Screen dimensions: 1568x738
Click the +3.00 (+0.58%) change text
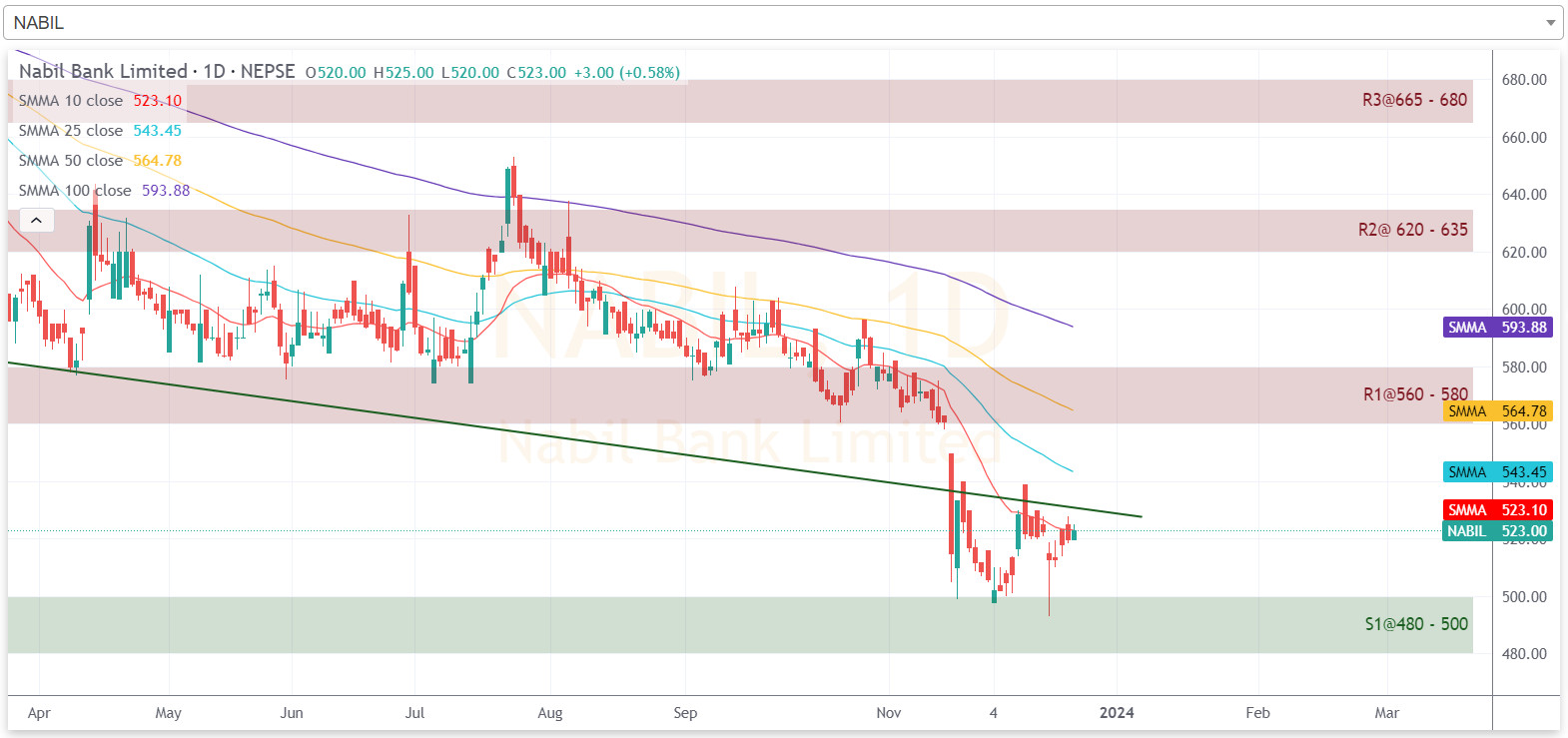627,73
